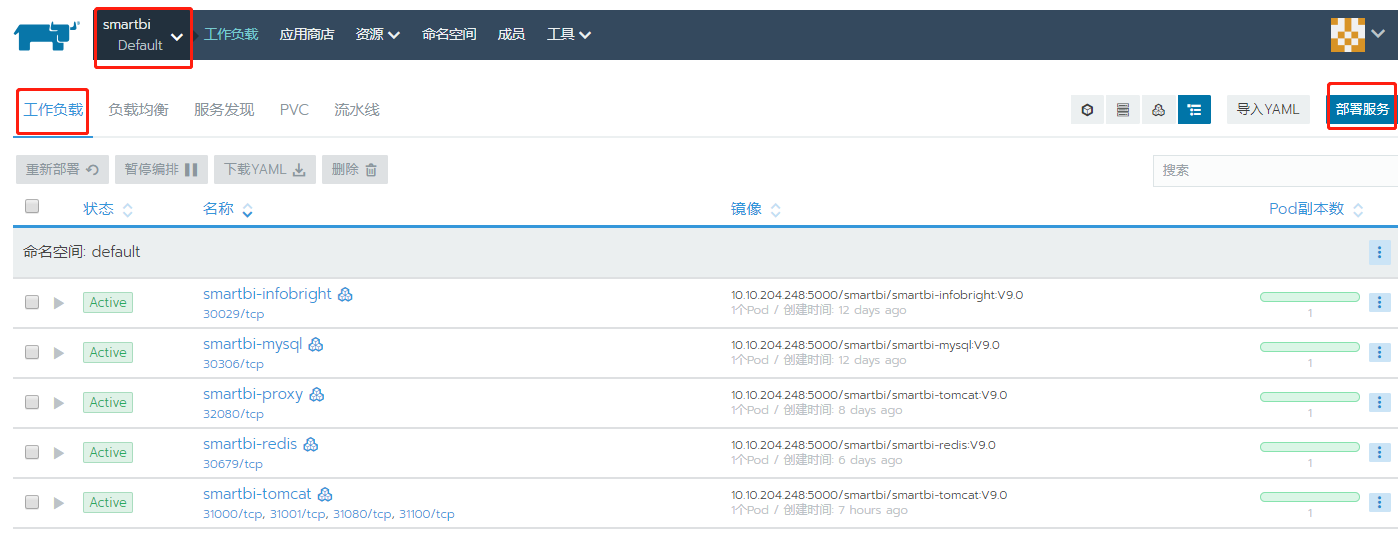Image resolution: width=1398 pixels, height=534 pixels.
Task: Sort by Pod副本数 column arrows
Action: (1357, 210)
